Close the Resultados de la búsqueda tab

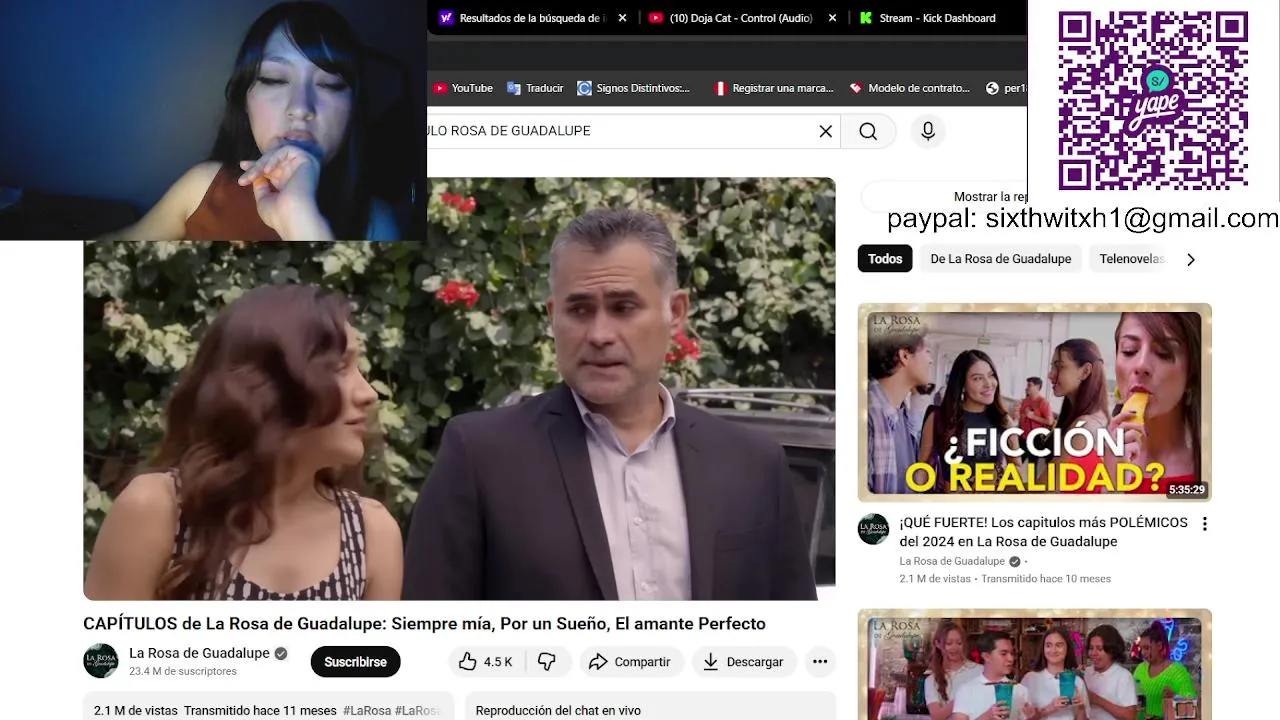click(x=622, y=18)
